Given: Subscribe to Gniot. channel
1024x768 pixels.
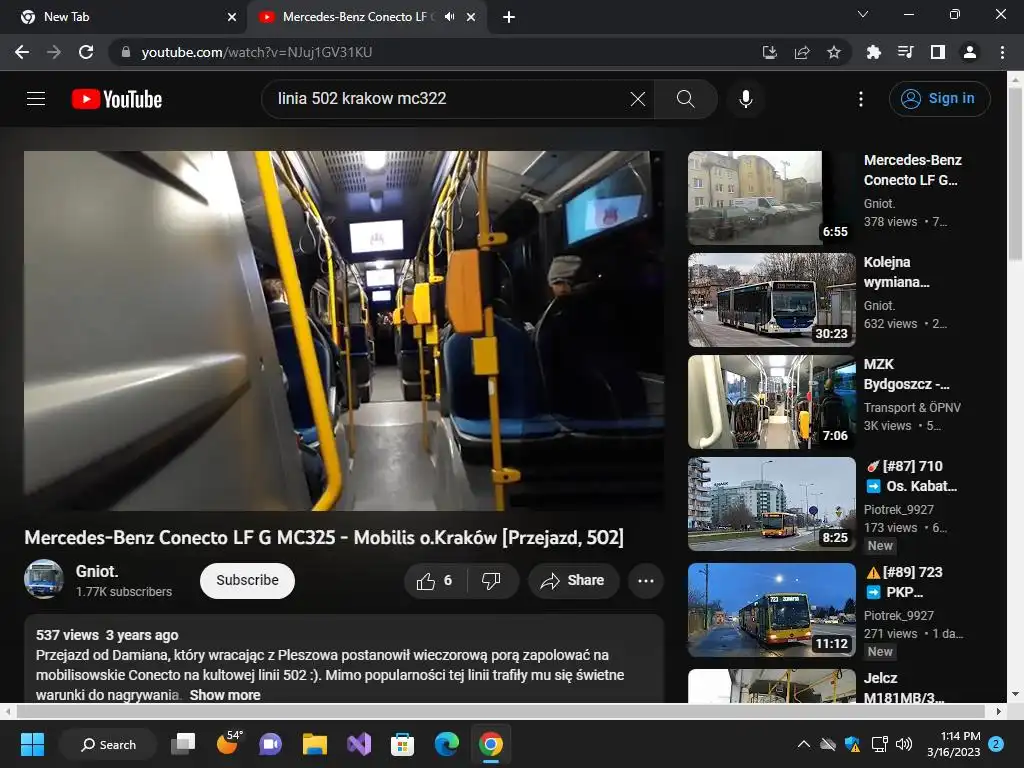Looking at the screenshot, I should coord(248,581).
